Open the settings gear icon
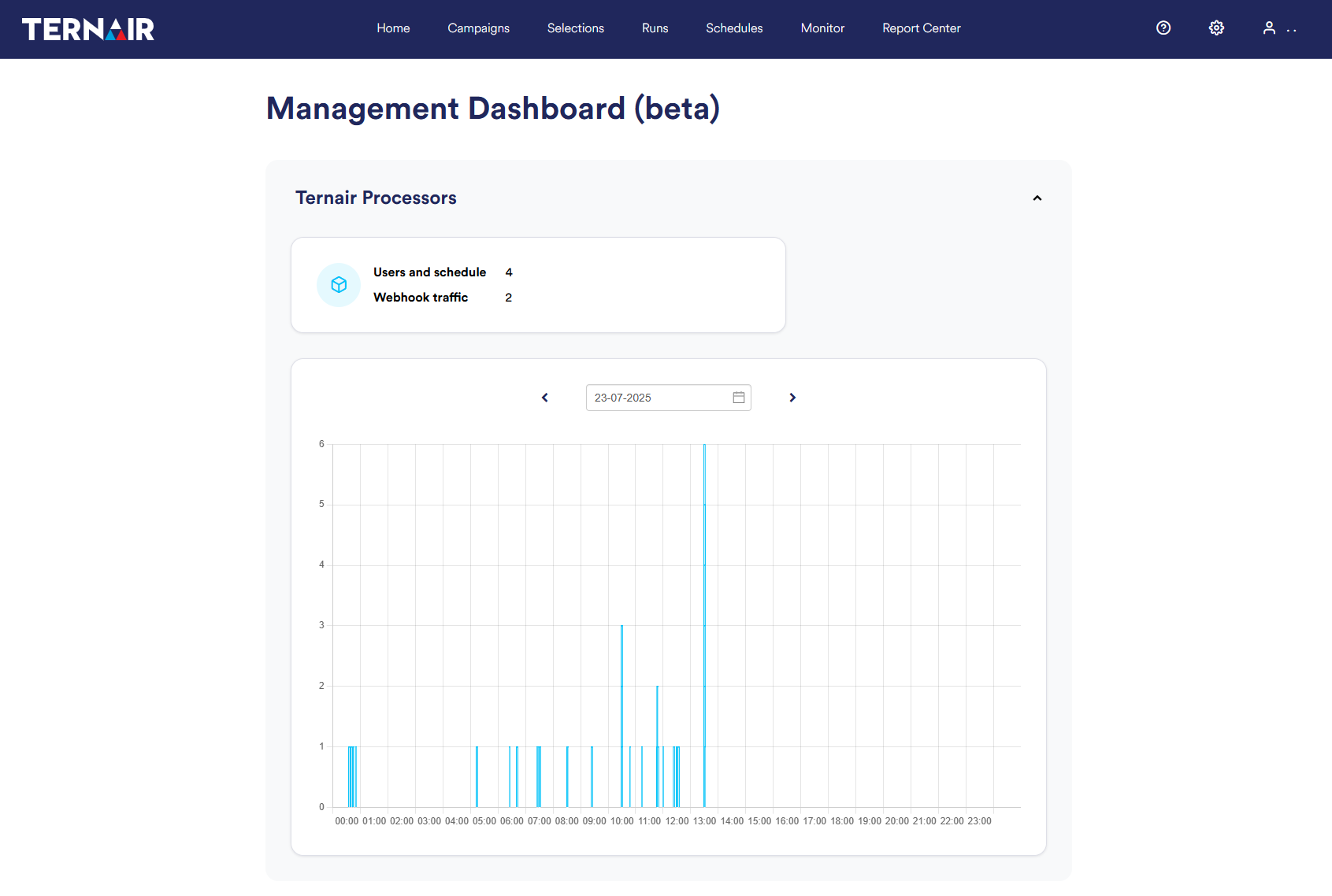 click(1216, 28)
